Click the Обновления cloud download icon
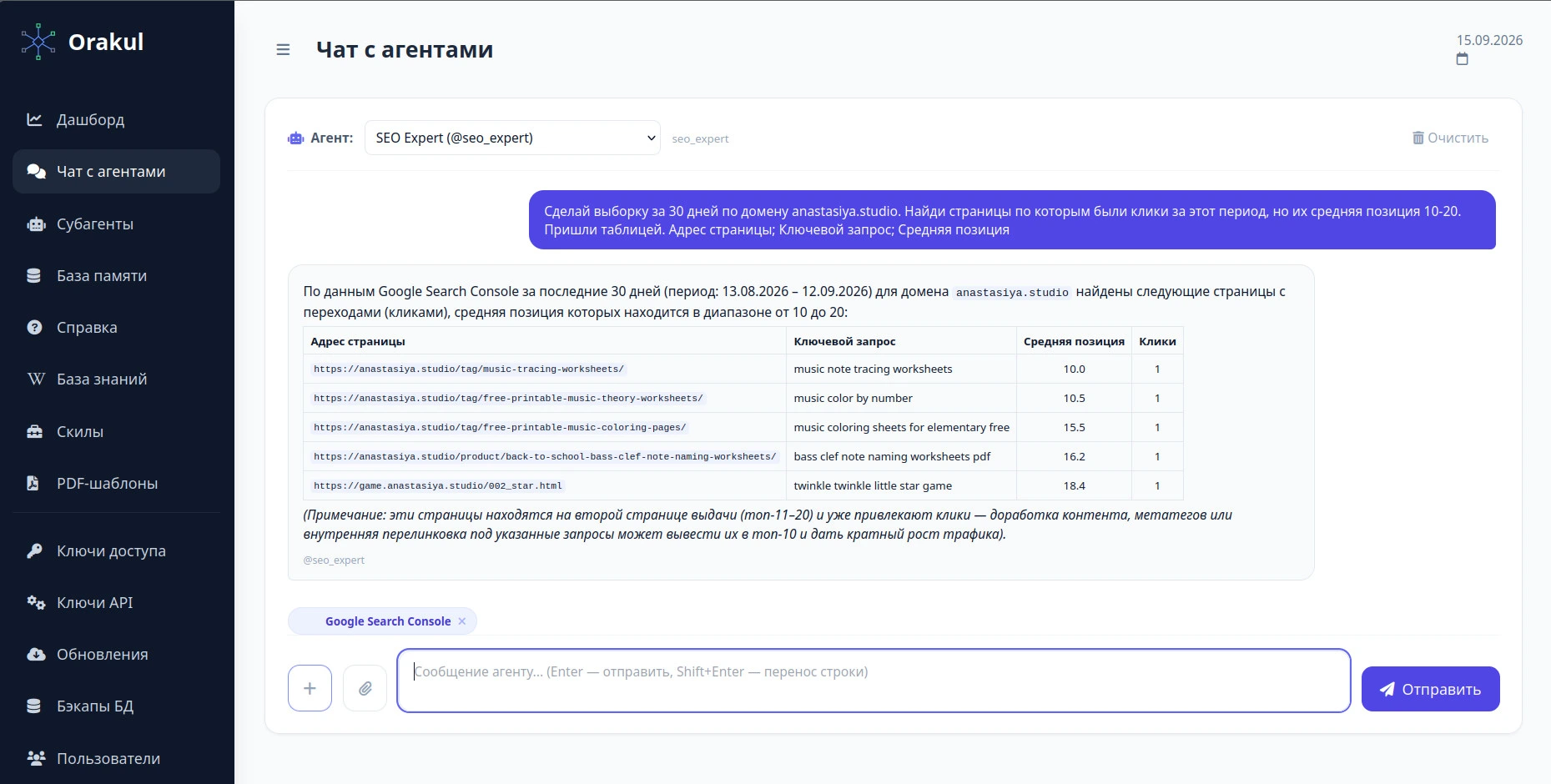 pyautogui.click(x=36, y=654)
